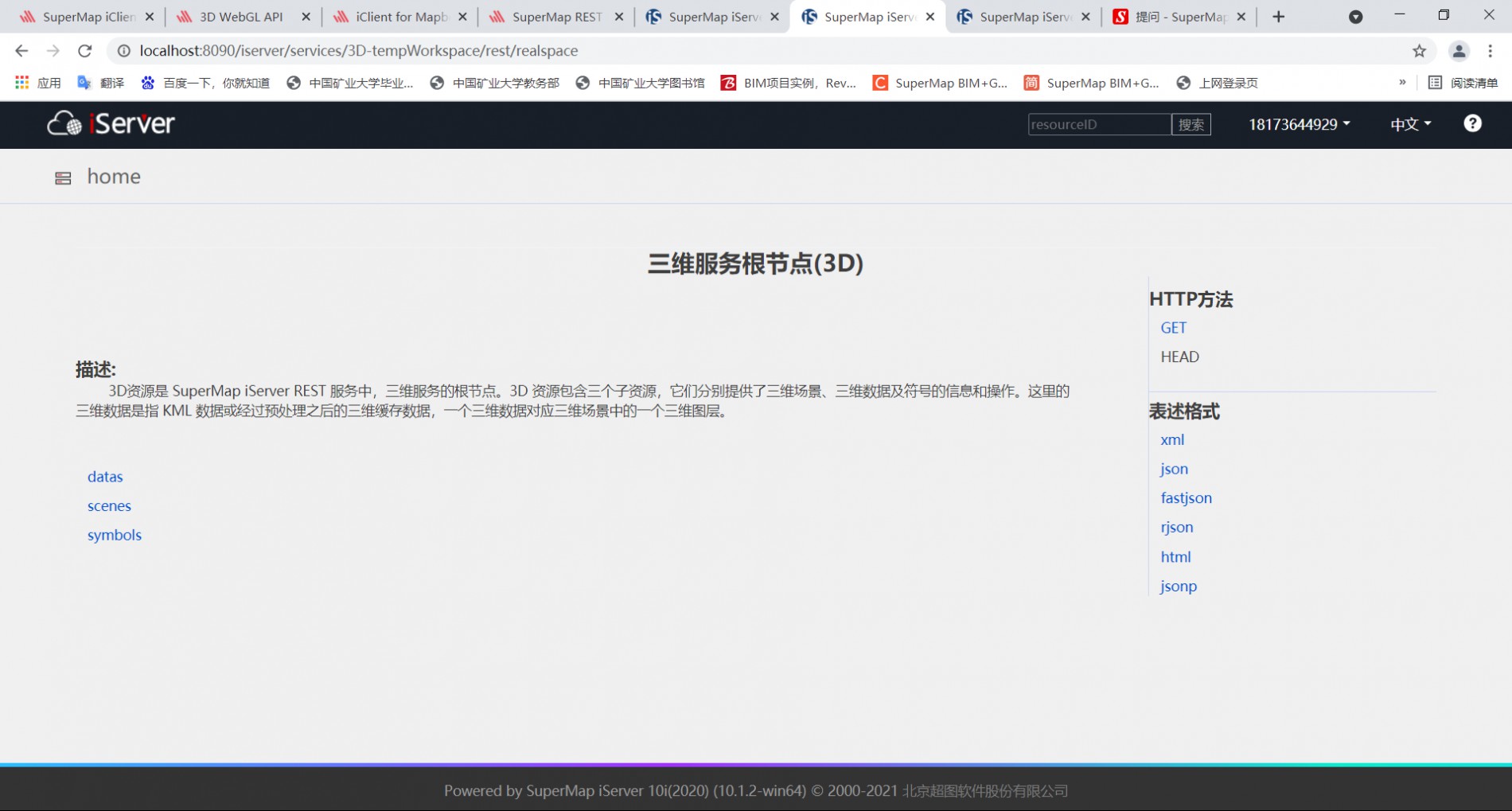Open the BIM项目实例 bookmark
1512x811 pixels.
[x=789, y=83]
